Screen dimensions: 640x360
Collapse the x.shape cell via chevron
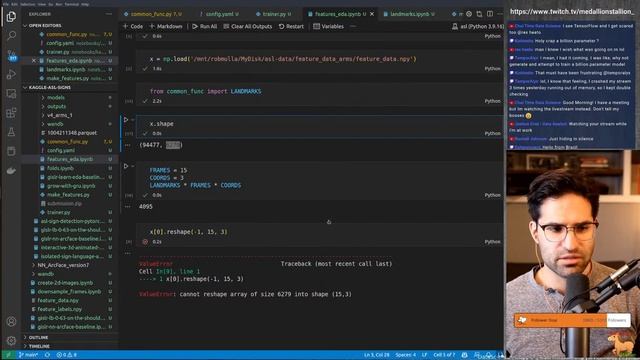pyautogui.click(x=133, y=120)
